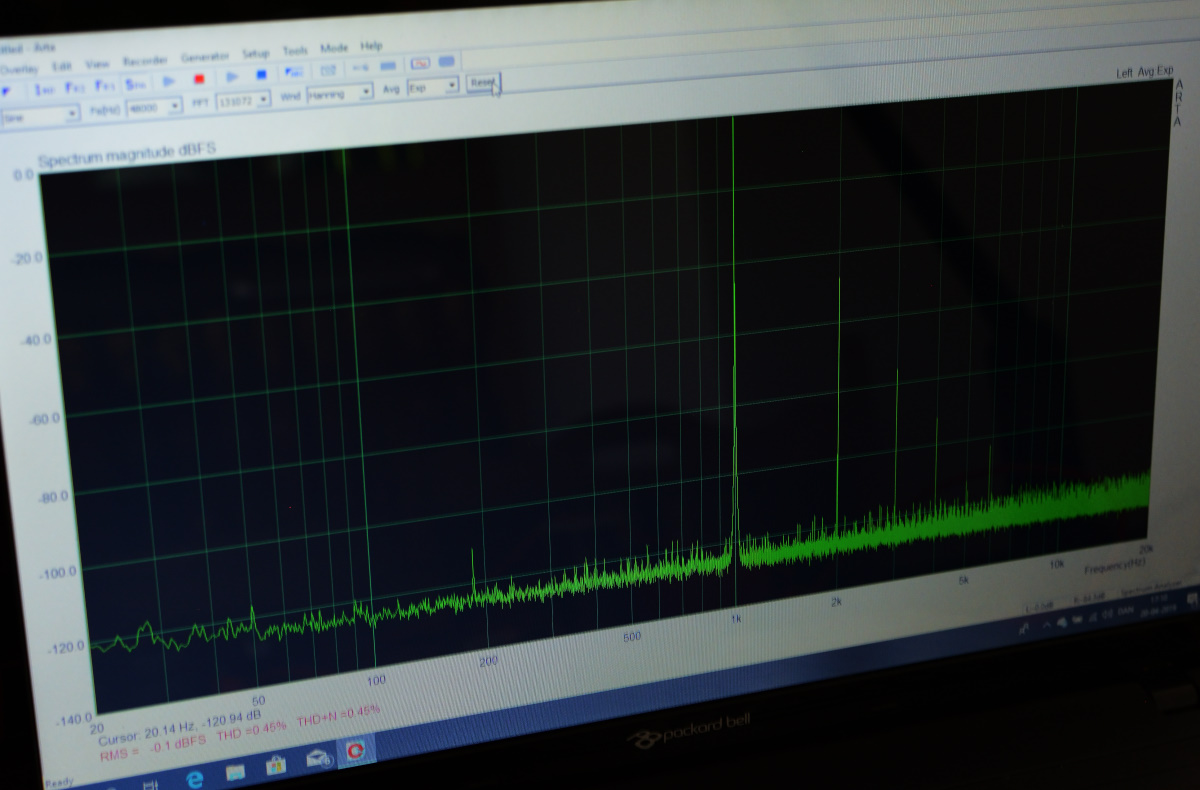Open the Tools menu
Image resolution: width=1200 pixels, height=790 pixels.
click(295, 50)
